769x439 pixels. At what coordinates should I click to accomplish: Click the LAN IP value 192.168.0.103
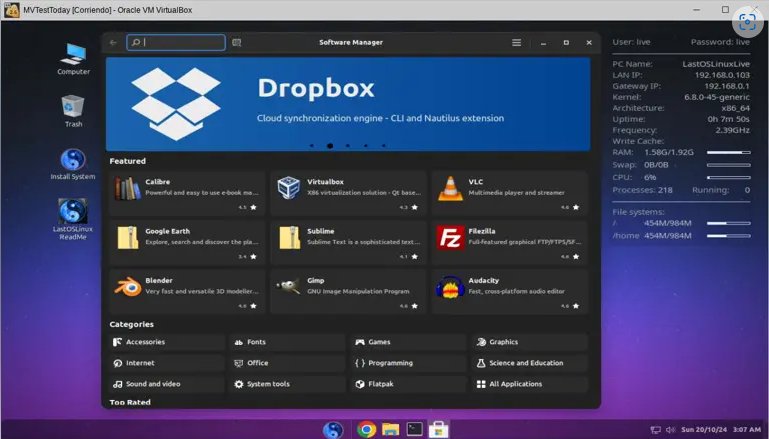click(x=722, y=75)
